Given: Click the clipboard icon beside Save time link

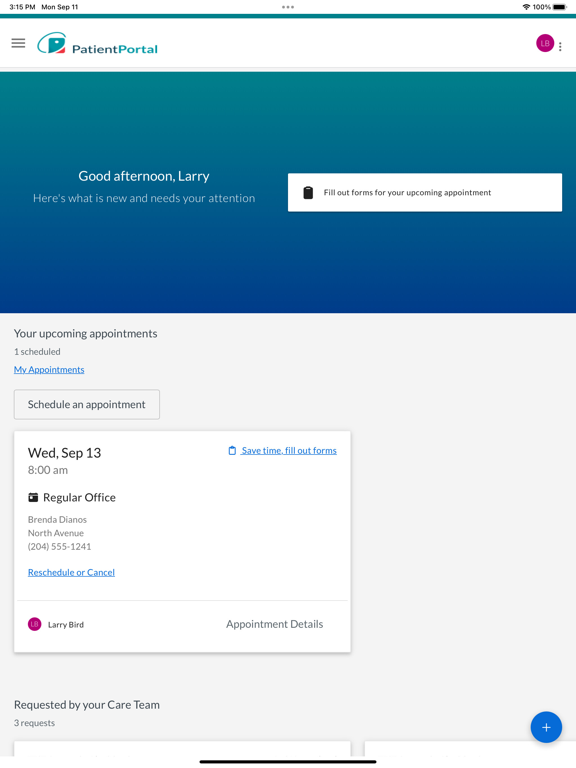Looking at the screenshot, I should point(232,451).
